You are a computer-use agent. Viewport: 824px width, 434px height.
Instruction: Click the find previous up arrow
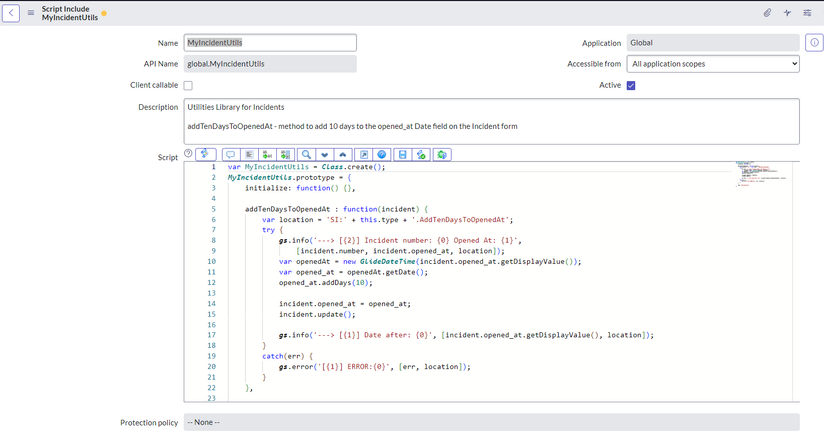[343, 154]
